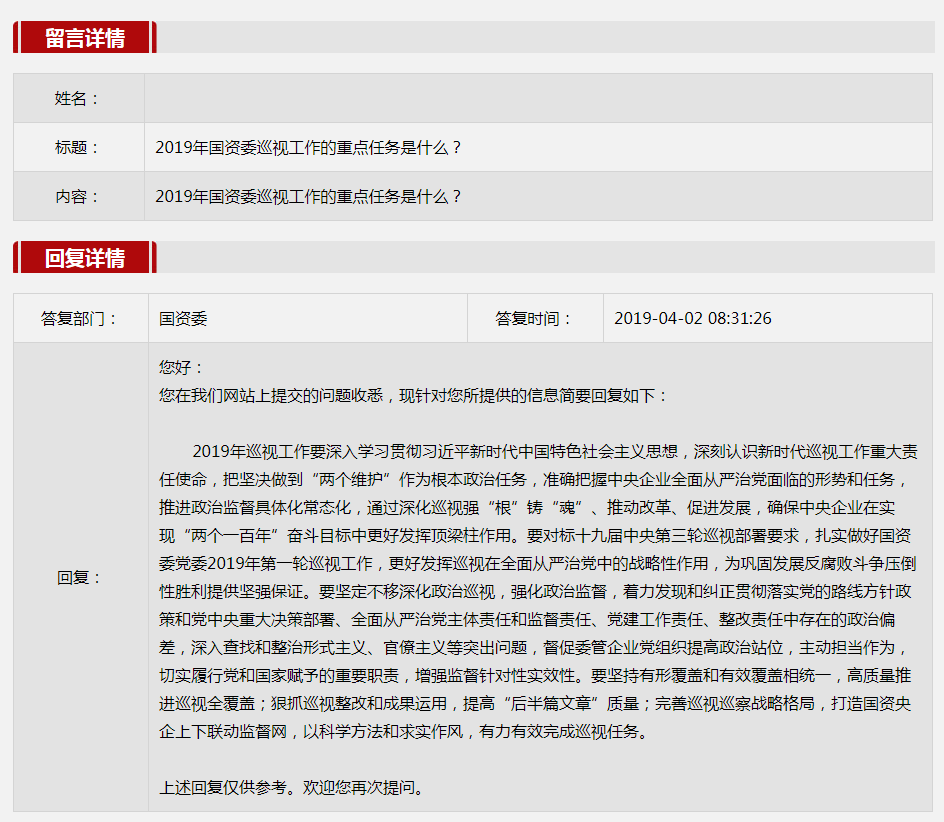
Task: Click the 姓名 label cell
Action: pos(78,98)
